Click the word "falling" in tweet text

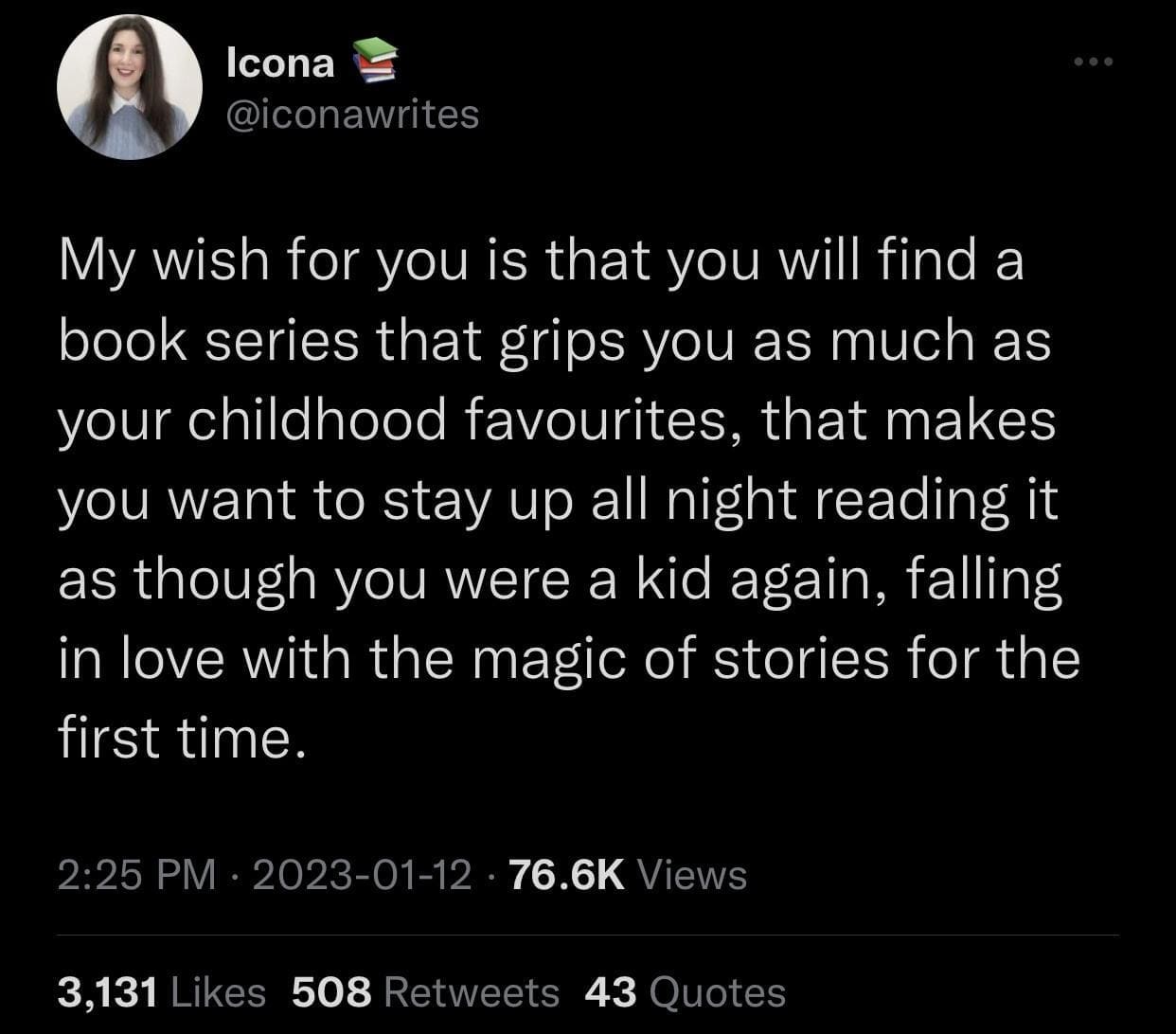tap(984, 581)
